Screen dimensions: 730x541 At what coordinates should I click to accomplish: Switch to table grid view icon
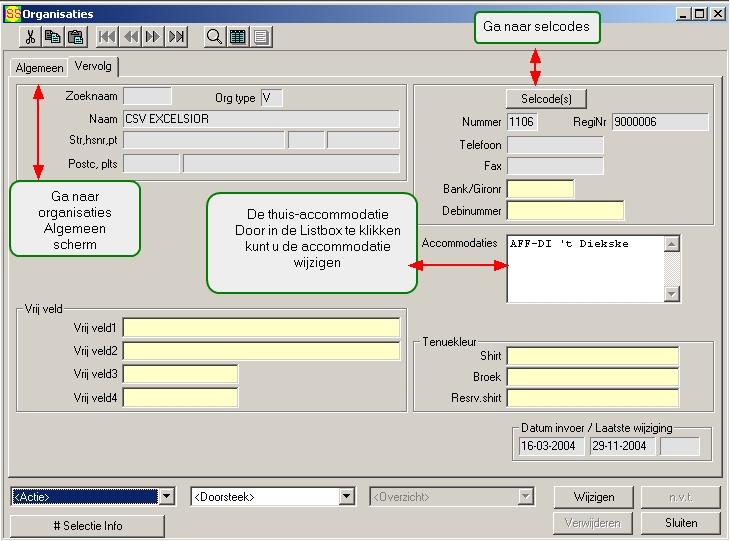[x=238, y=37]
